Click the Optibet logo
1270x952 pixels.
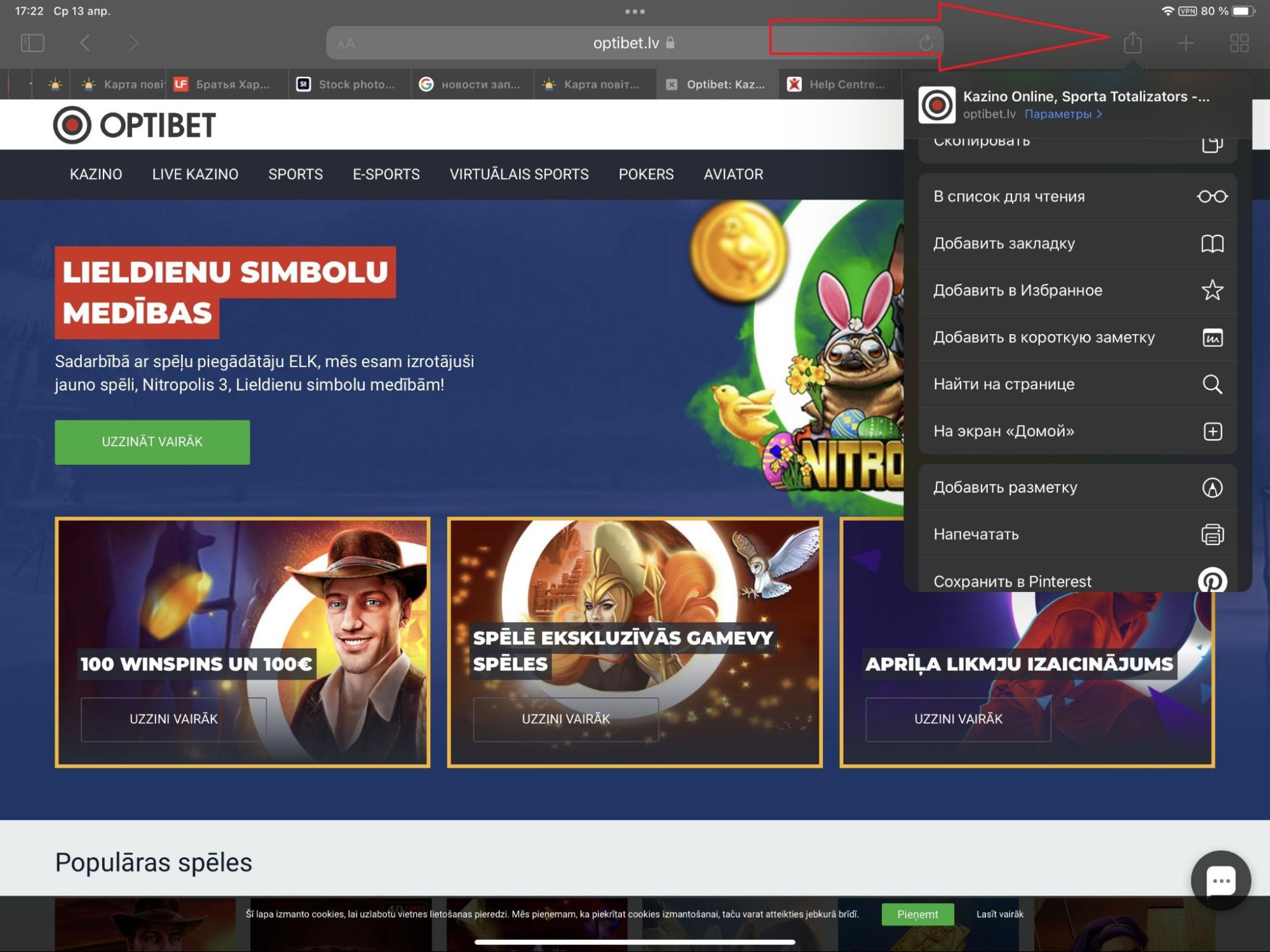click(x=135, y=125)
